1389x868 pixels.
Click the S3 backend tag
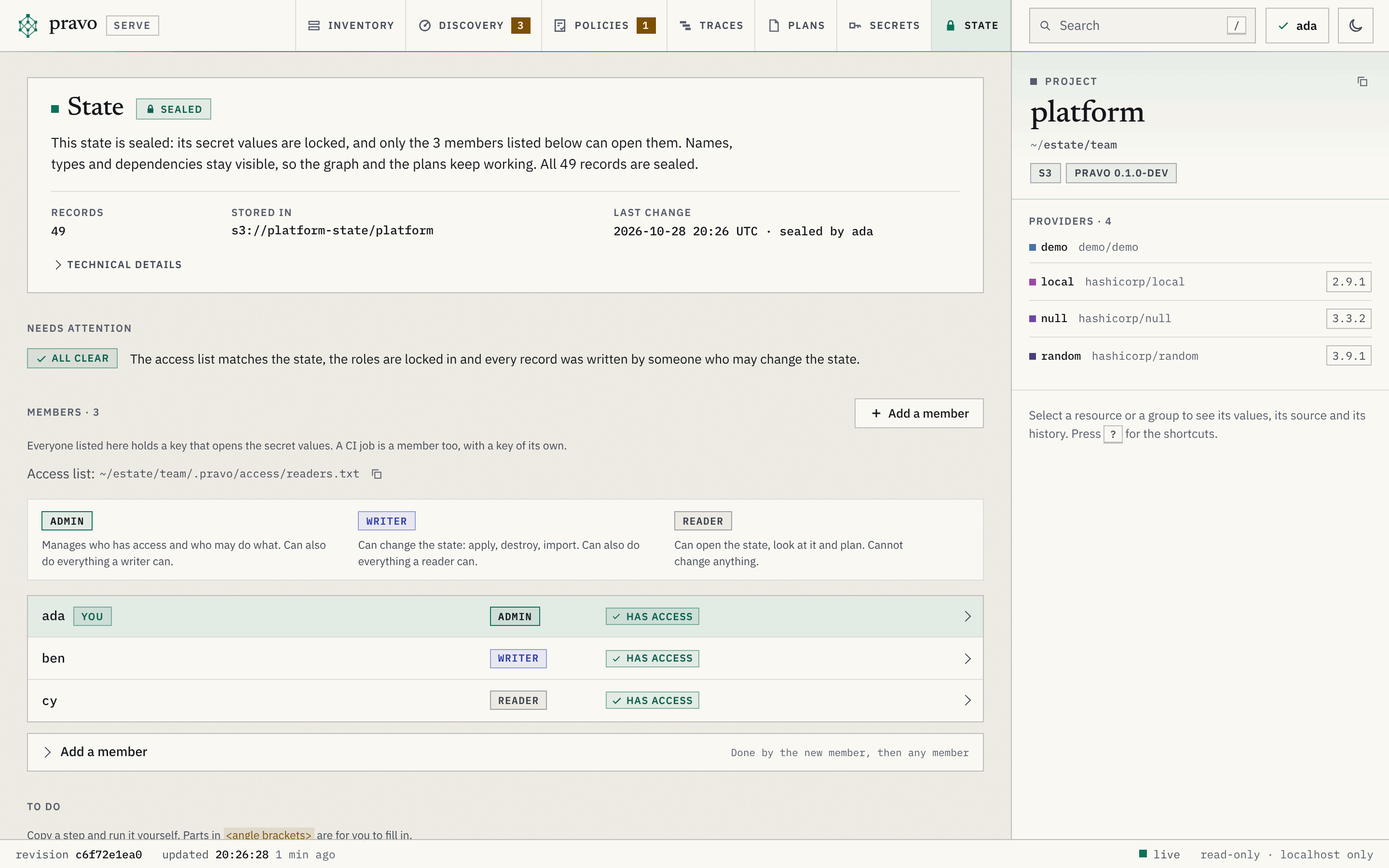click(1045, 173)
